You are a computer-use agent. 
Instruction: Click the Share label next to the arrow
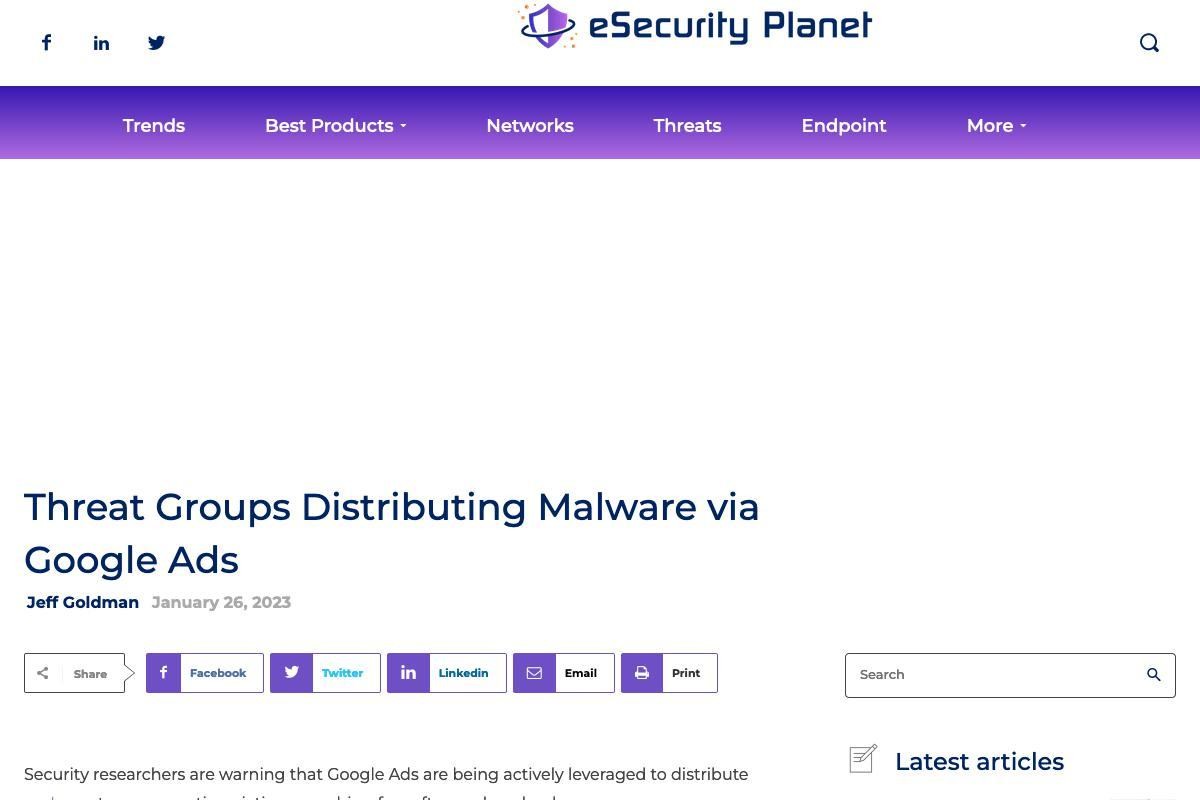(x=90, y=674)
